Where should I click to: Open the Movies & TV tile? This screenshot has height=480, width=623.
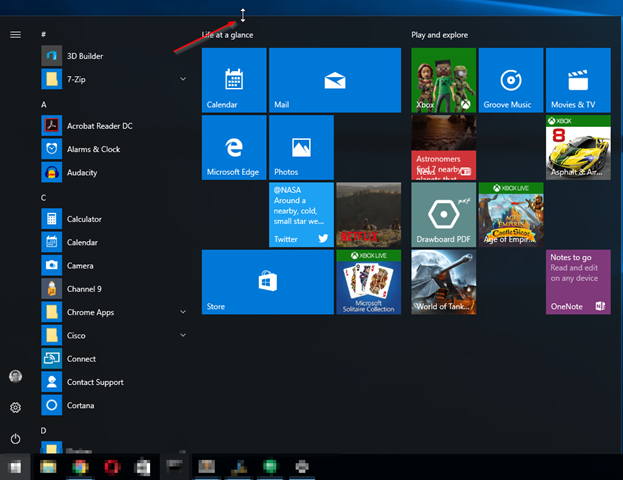pyautogui.click(x=578, y=80)
